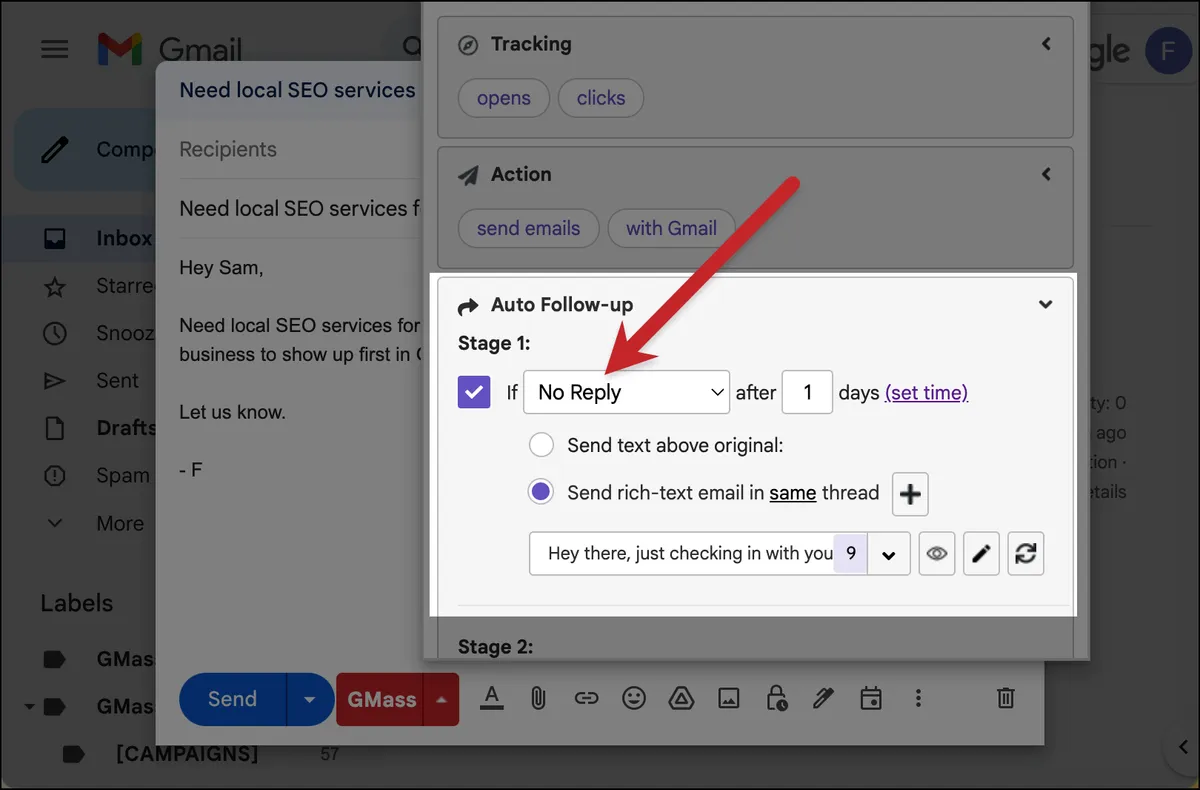The height and width of the screenshot is (790, 1200).
Task: Open the calendar scheduling icon
Action: pos(871,698)
